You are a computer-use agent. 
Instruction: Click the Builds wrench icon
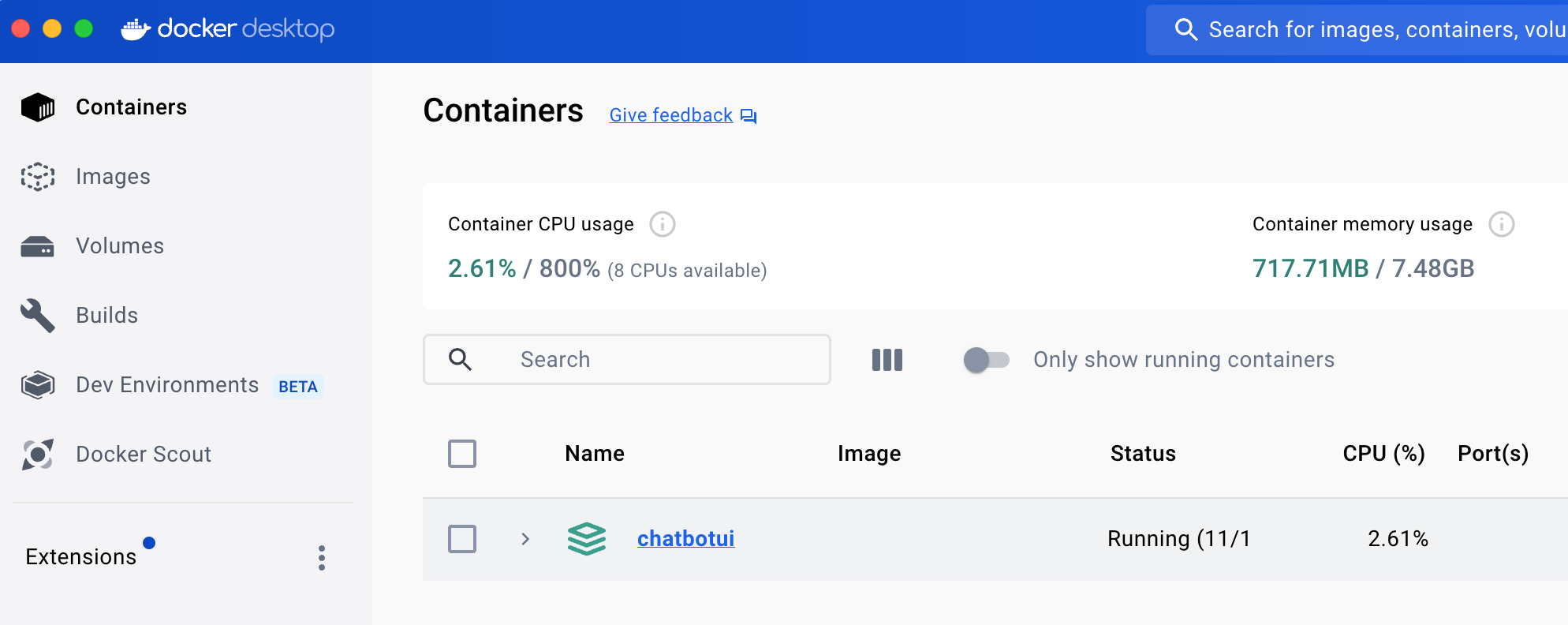click(x=38, y=316)
